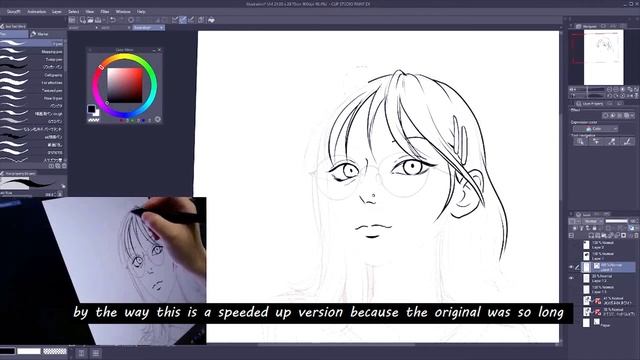
Task: Click the Navigator rotate right icon
Action: click(x=616, y=96)
